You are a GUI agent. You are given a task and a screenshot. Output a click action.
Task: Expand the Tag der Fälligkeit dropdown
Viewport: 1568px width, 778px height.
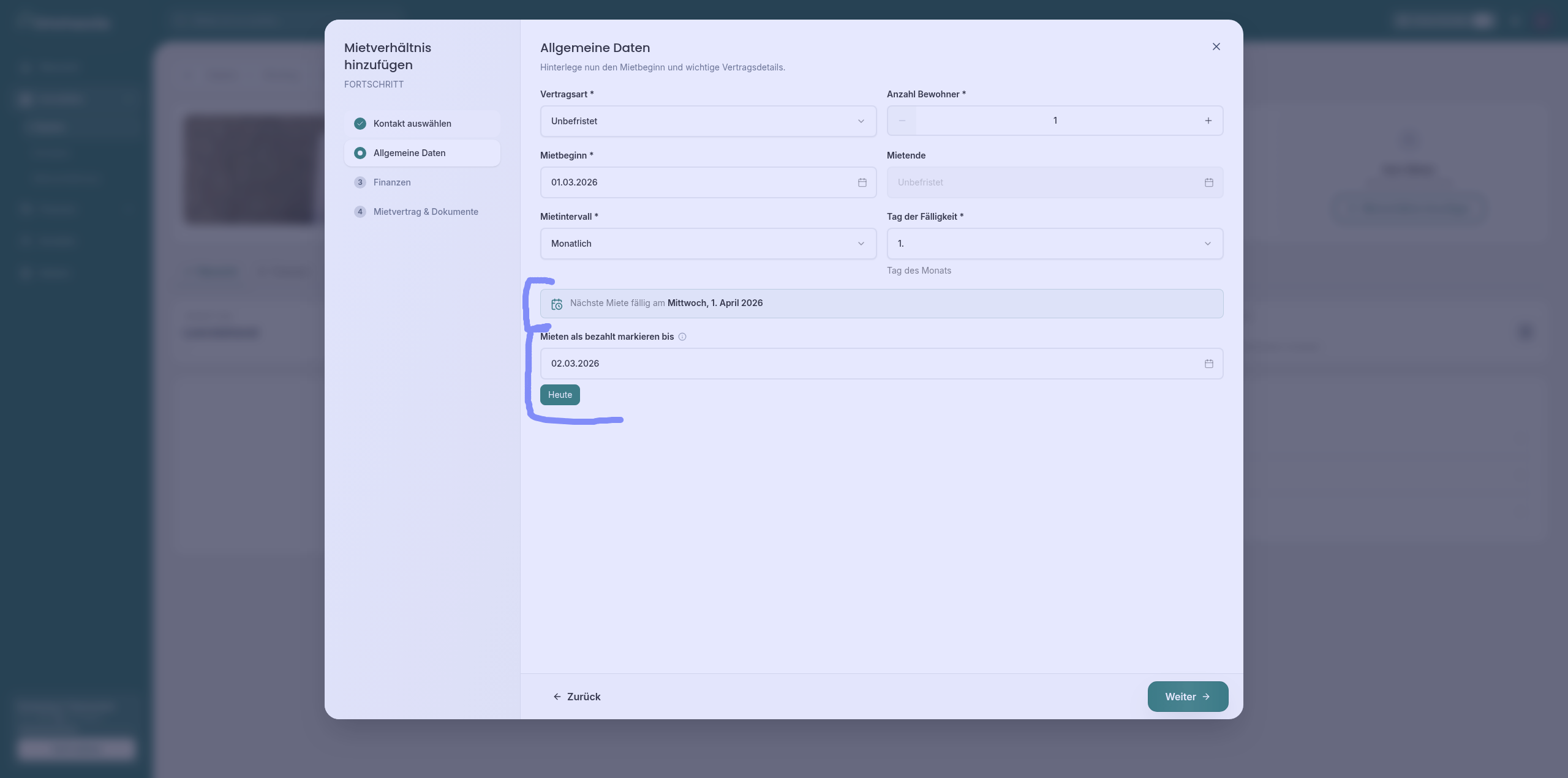[x=1054, y=244]
